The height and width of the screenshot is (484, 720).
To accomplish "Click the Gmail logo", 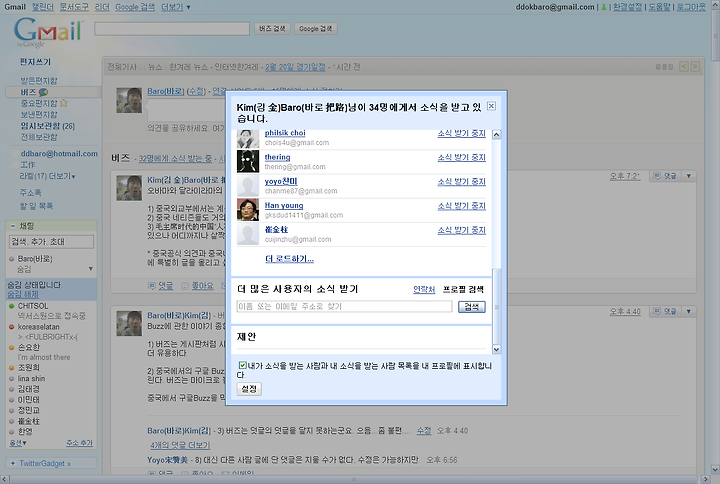I will coord(48,31).
